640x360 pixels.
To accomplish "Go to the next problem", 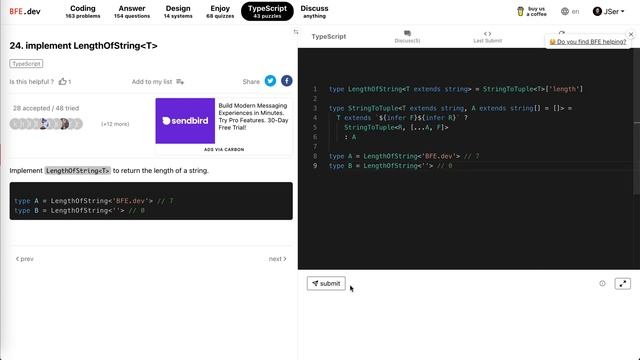I will coord(278,259).
